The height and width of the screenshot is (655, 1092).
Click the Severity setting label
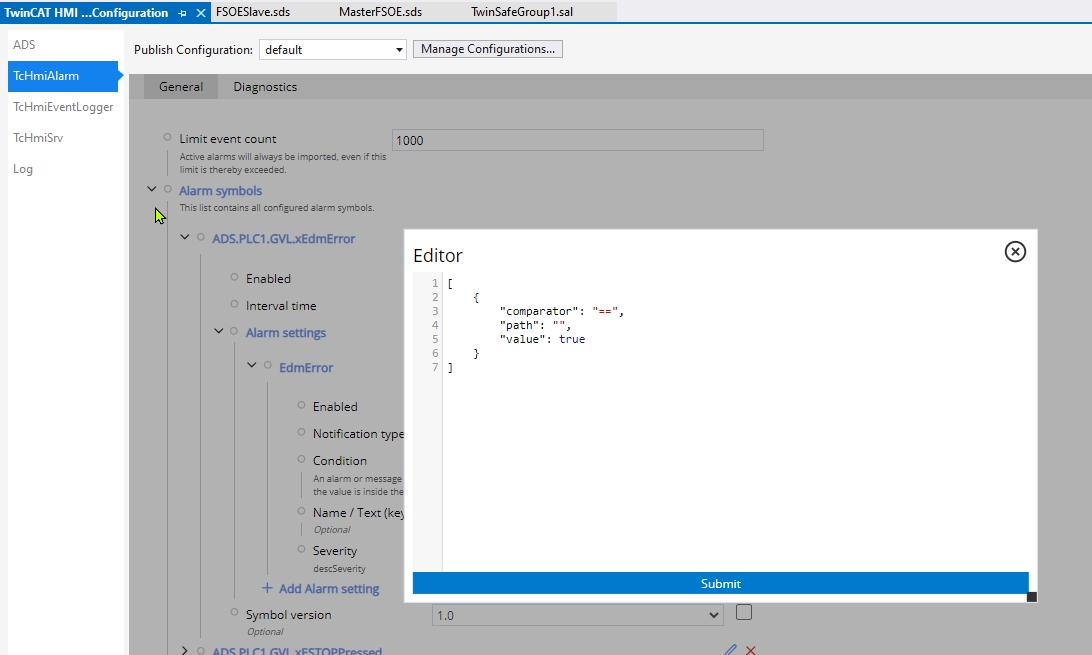pos(335,551)
